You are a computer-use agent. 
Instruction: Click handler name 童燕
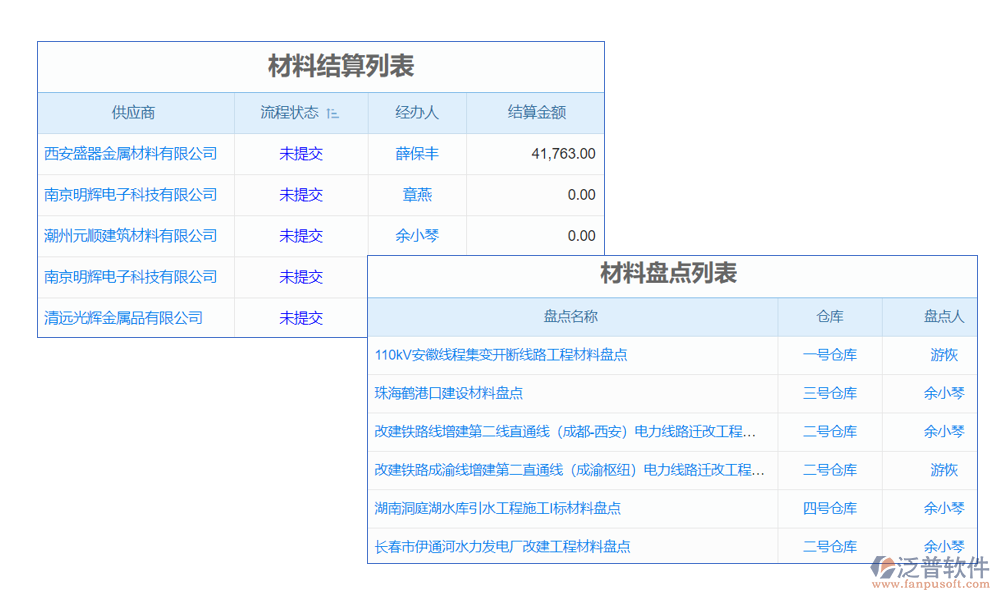pyautogui.click(x=417, y=195)
